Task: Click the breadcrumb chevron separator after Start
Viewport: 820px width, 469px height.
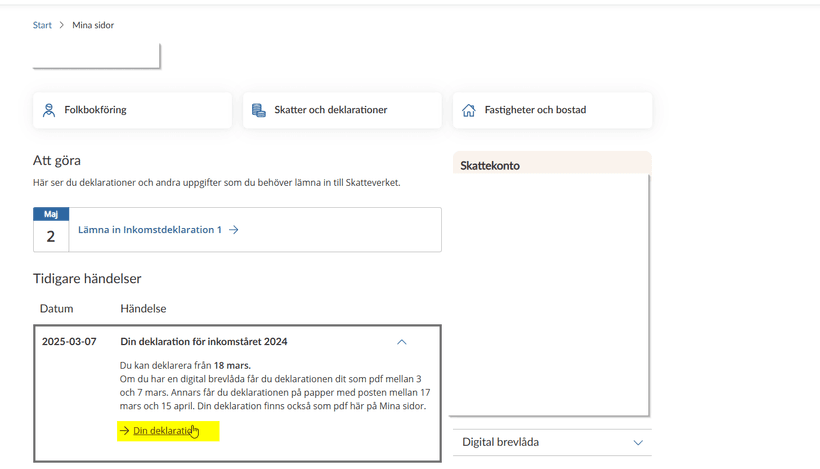Action: coord(62,25)
